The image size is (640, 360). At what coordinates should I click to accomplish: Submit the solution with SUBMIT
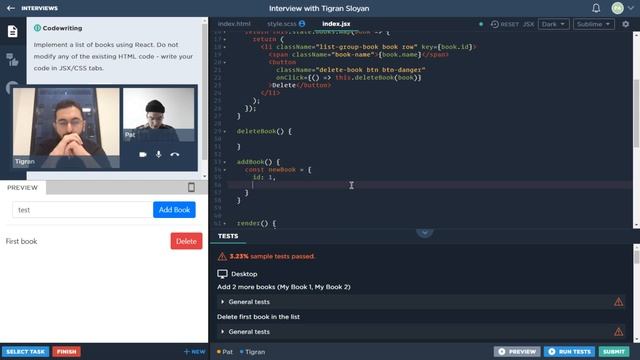click(x=613, y=351)
